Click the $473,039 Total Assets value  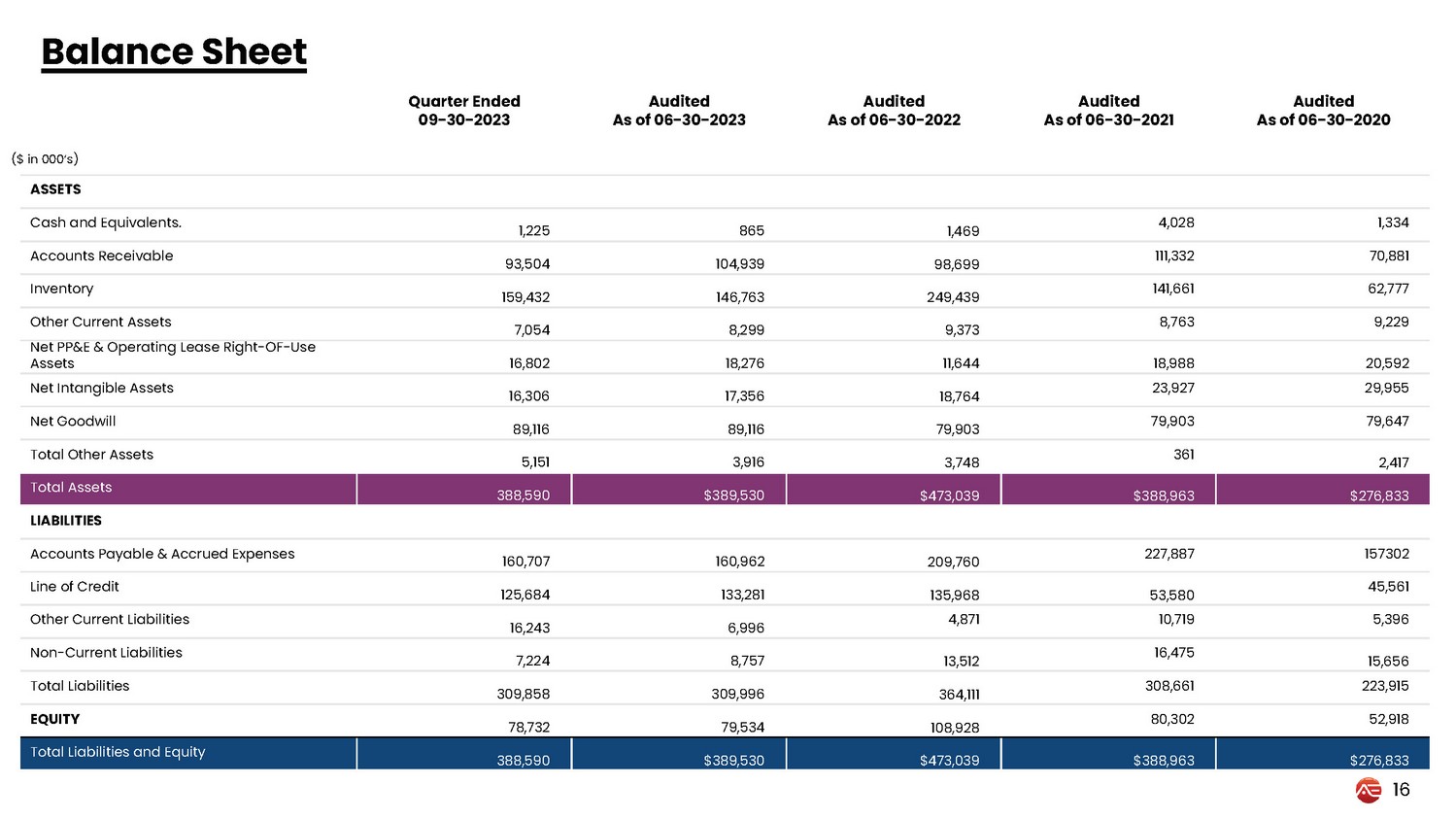[949, 495]
